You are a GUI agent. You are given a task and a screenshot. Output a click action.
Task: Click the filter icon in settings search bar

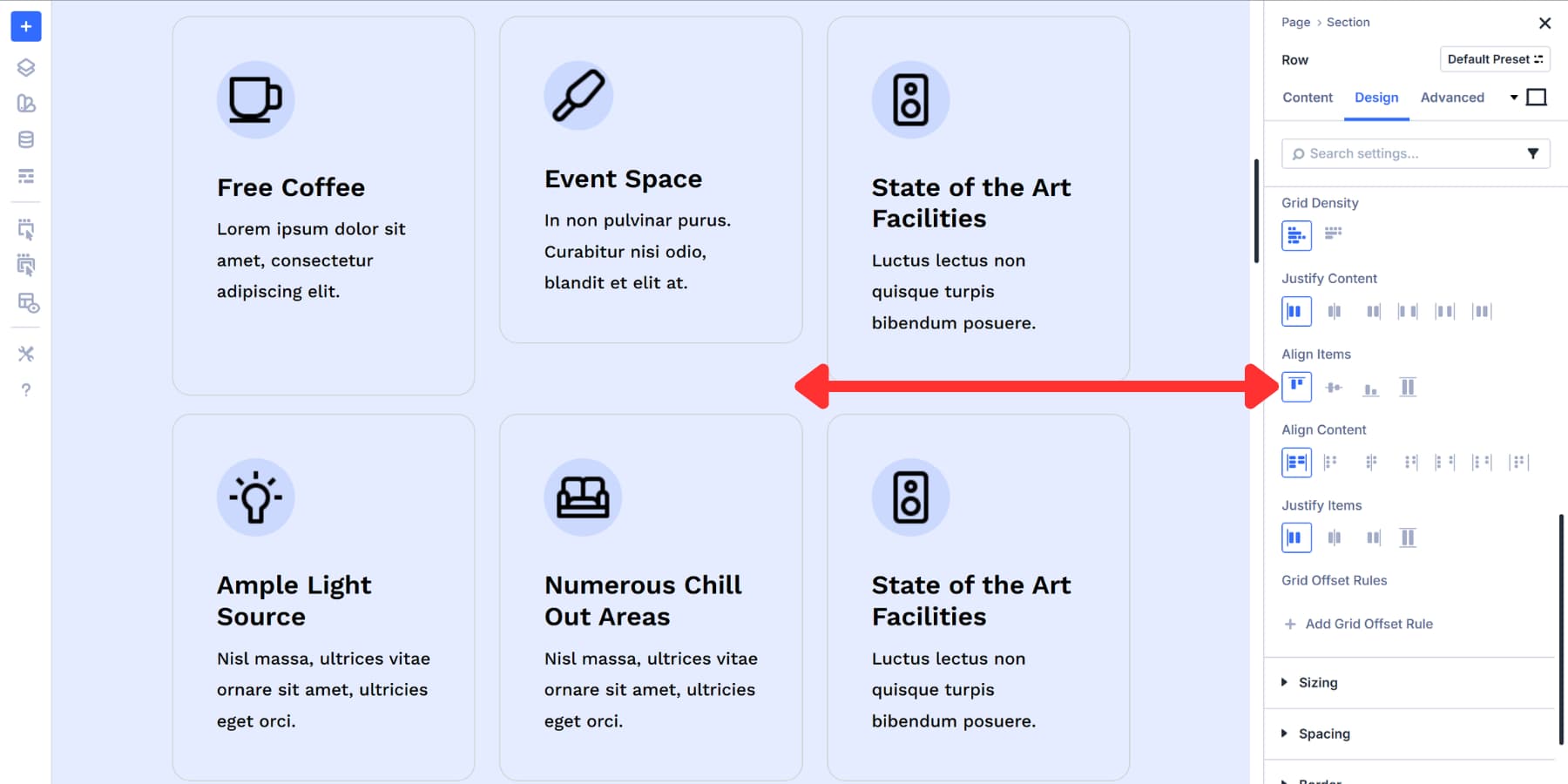coord(1534,153)
